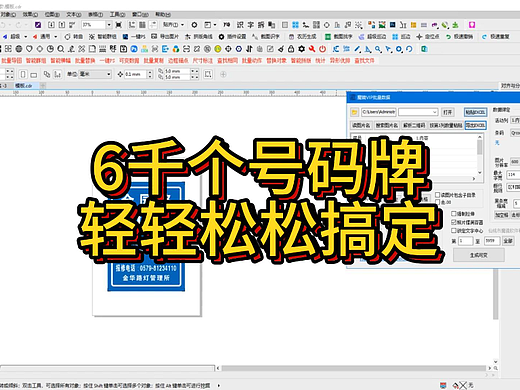Click the dark blue Ps icon in top toolbar
Image resolution: width=520 pixels, height=390 pixels.
[x=392, y=25]
